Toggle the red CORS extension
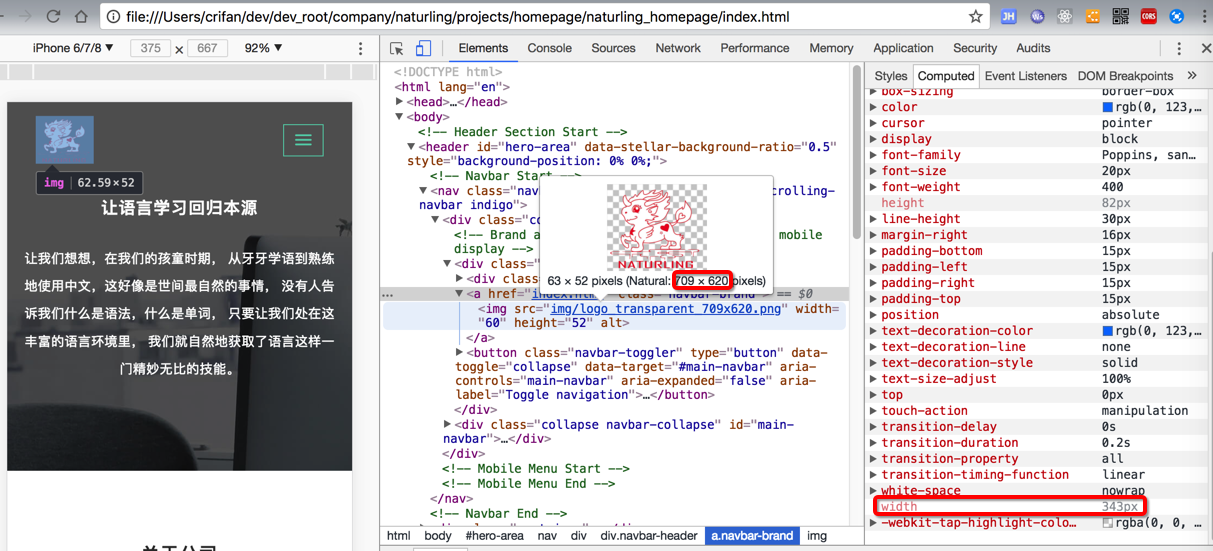1213x551 pixels. click(1149, 16)
